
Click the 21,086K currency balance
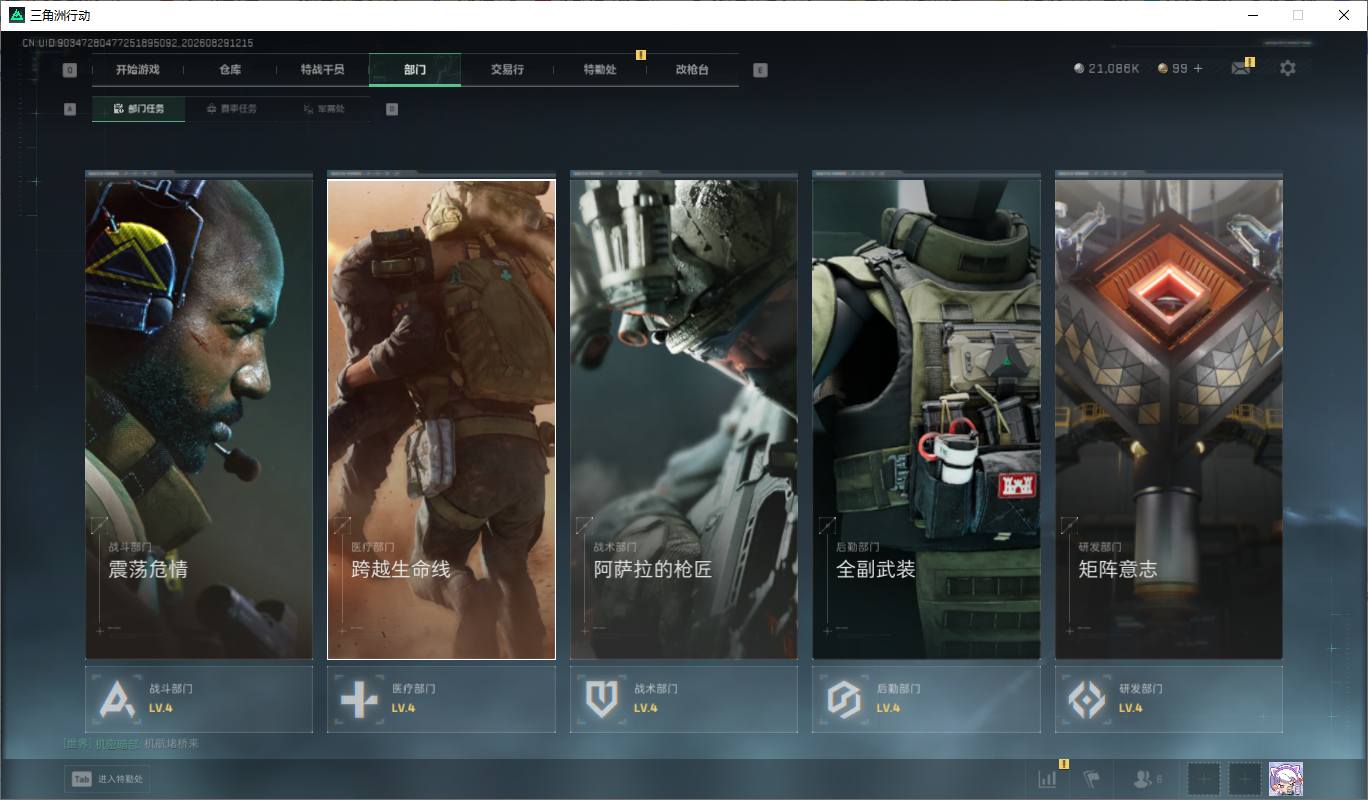(1114, 68)
